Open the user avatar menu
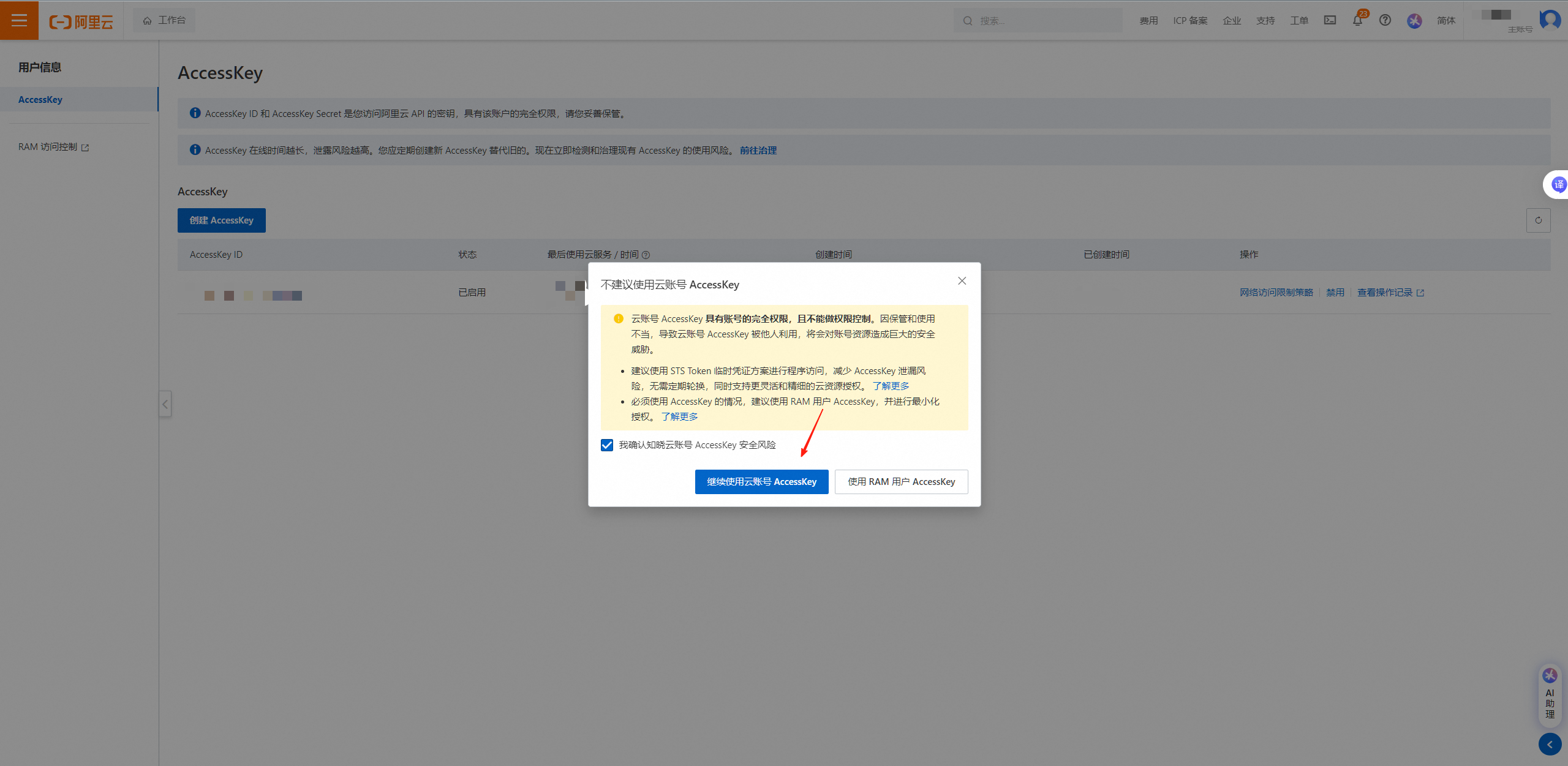The width and height of the screenshot is (1568, 766). (1550, 20)
